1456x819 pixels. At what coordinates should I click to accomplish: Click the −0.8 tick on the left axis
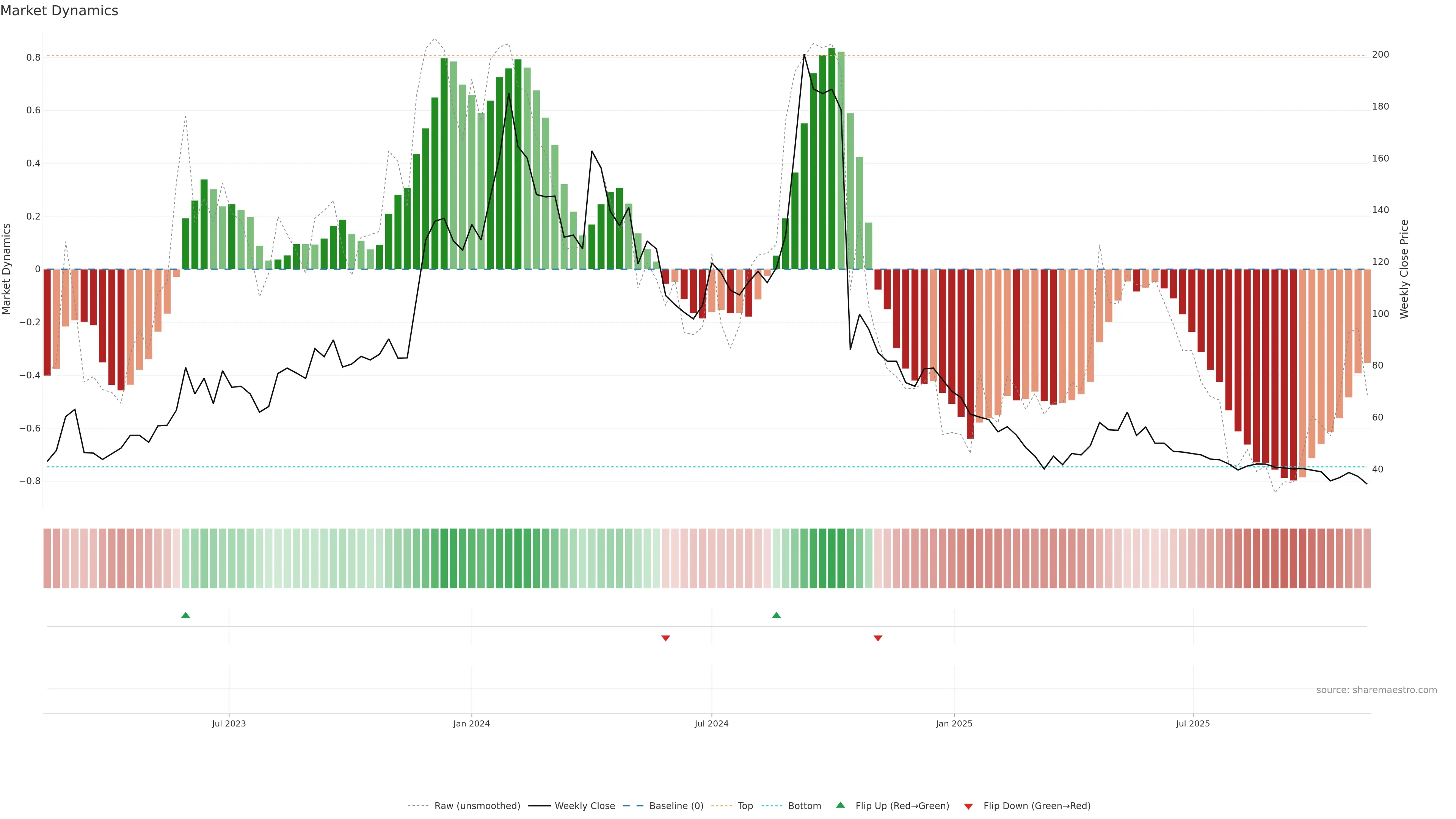click(30, 481)
